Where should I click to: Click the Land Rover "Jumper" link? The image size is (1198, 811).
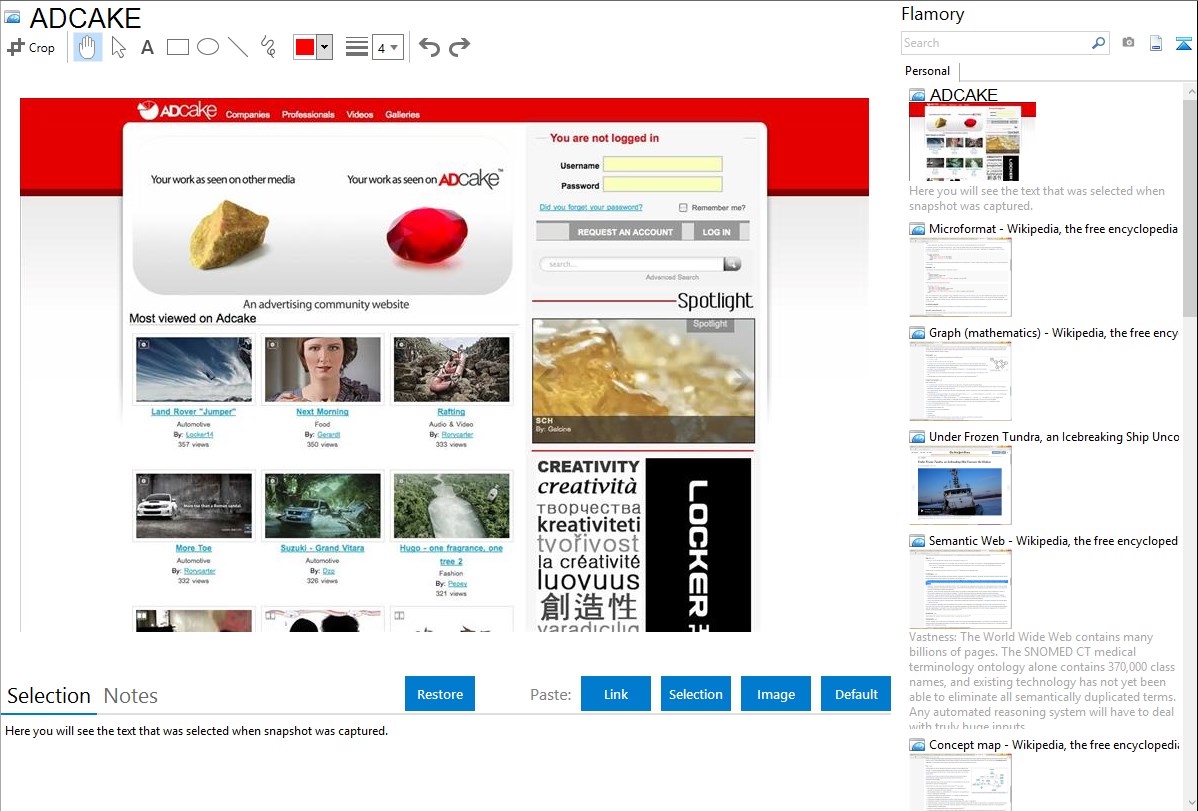193,411
